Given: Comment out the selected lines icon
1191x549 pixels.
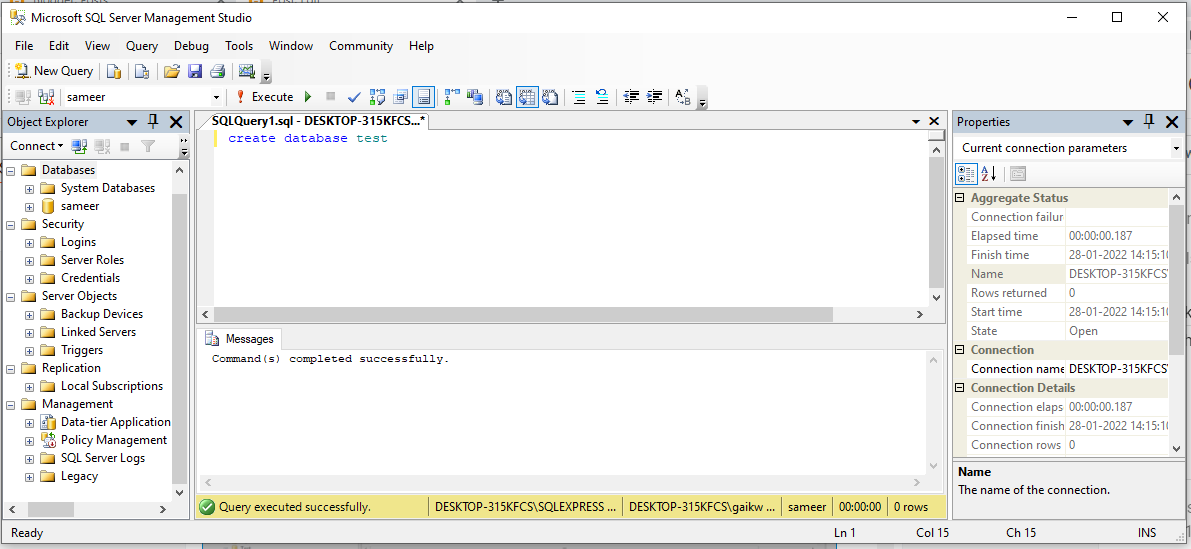Looking at the screenshot, I should 579,97.
